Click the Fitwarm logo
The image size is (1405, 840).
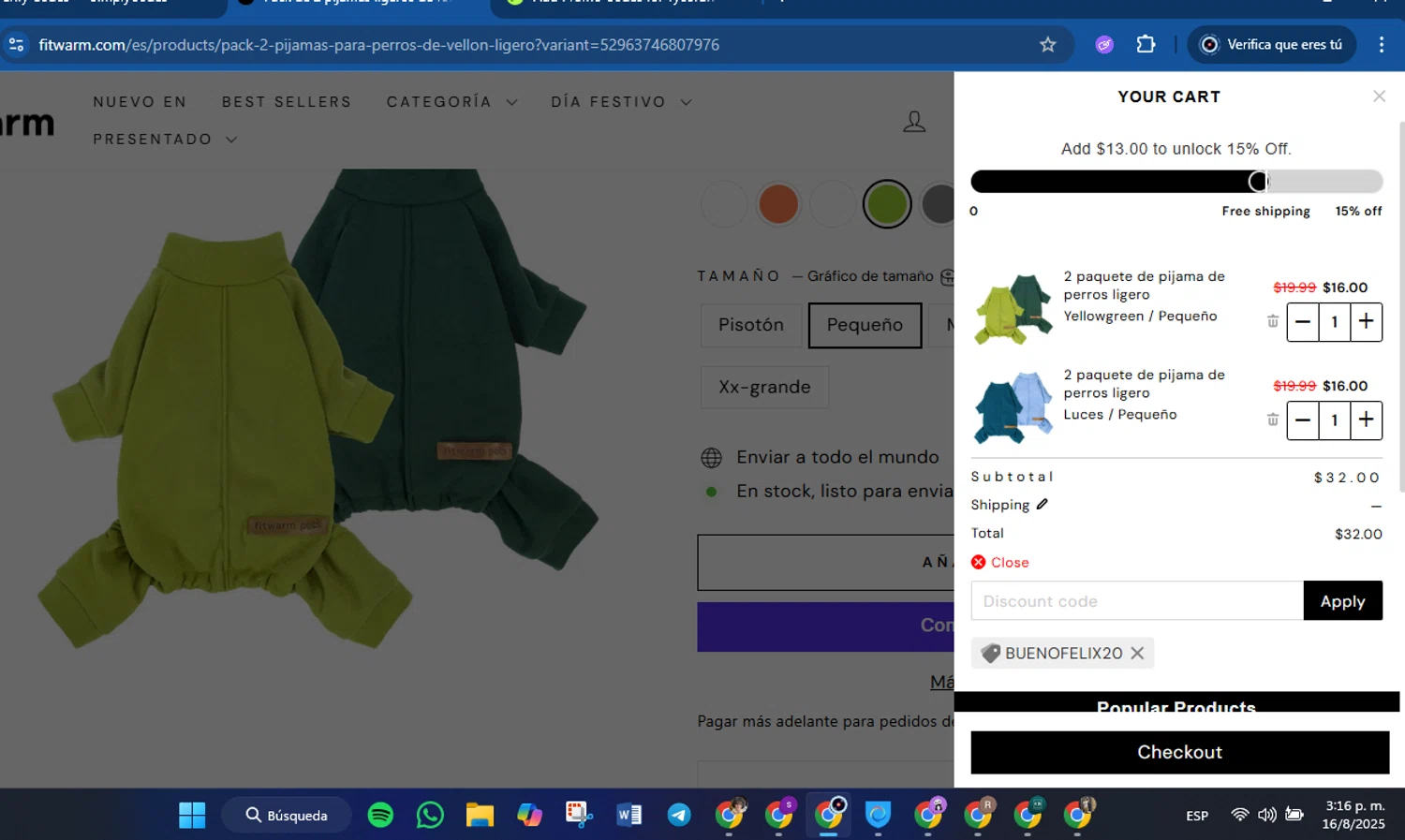coord(27,123)
